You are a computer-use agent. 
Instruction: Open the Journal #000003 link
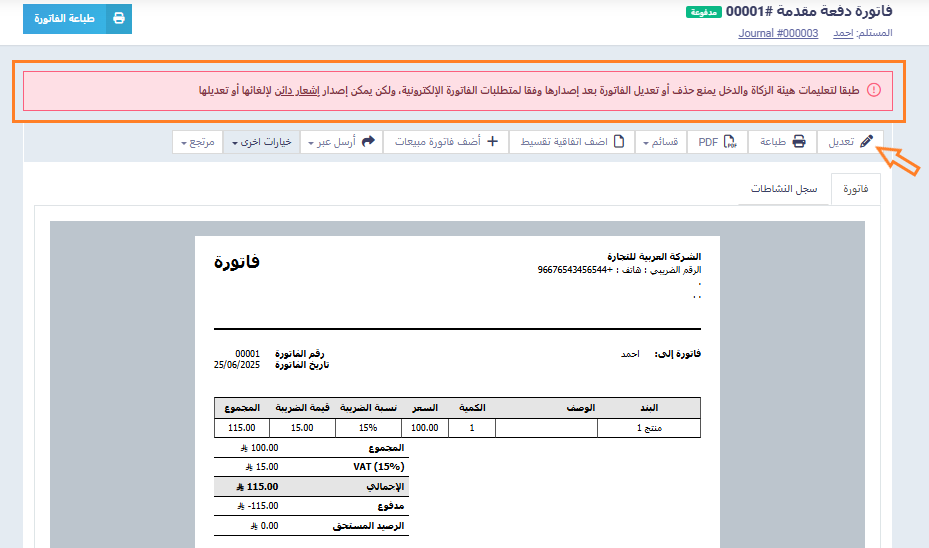pos(778,33)
